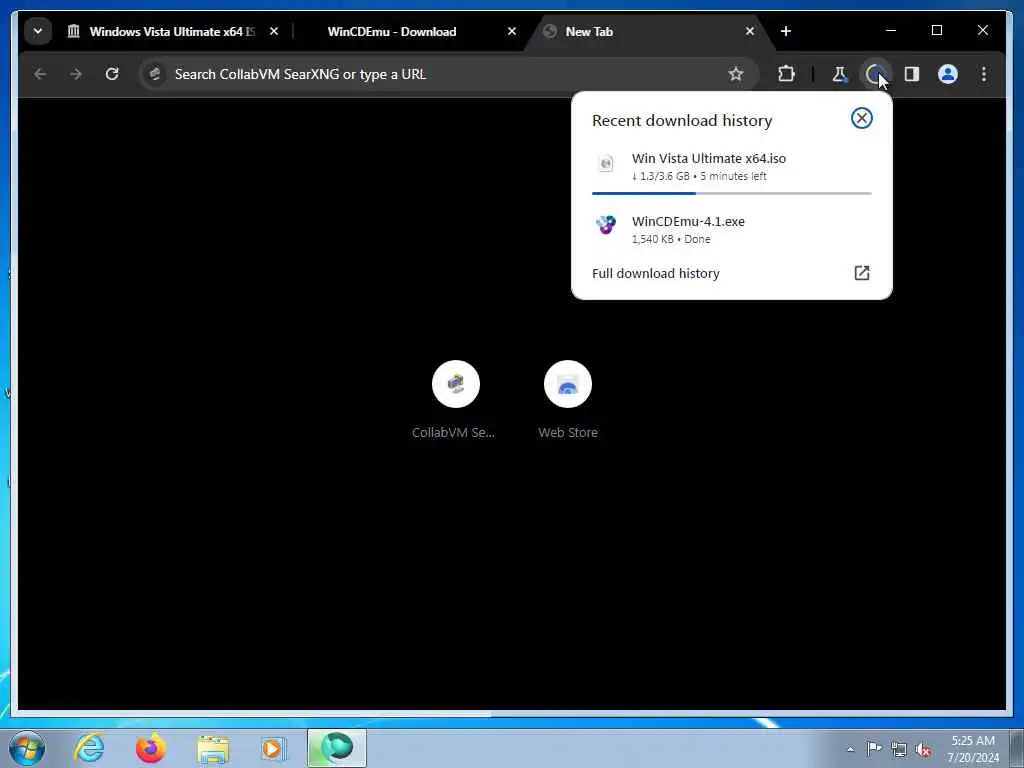Open the Web Store shortcut tile
Viewport: 1024px width, 768px height.
click(x=568, y=400)
